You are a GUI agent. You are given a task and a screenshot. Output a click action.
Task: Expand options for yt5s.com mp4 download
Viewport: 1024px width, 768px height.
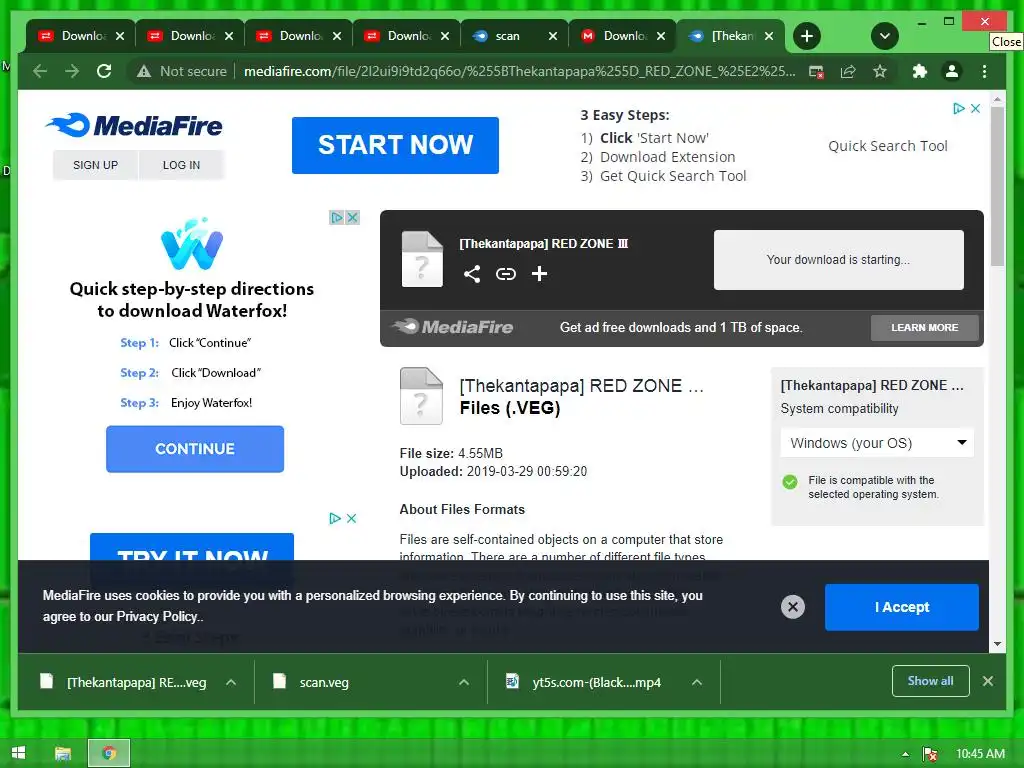pyautogui.click(x=697, y=682)
